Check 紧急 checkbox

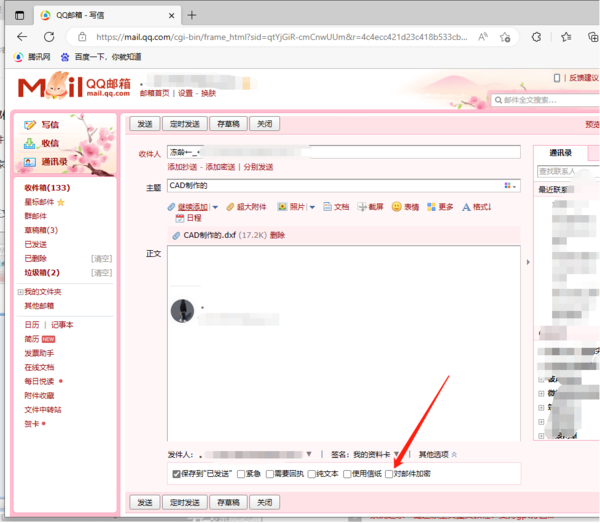point(241,474)
